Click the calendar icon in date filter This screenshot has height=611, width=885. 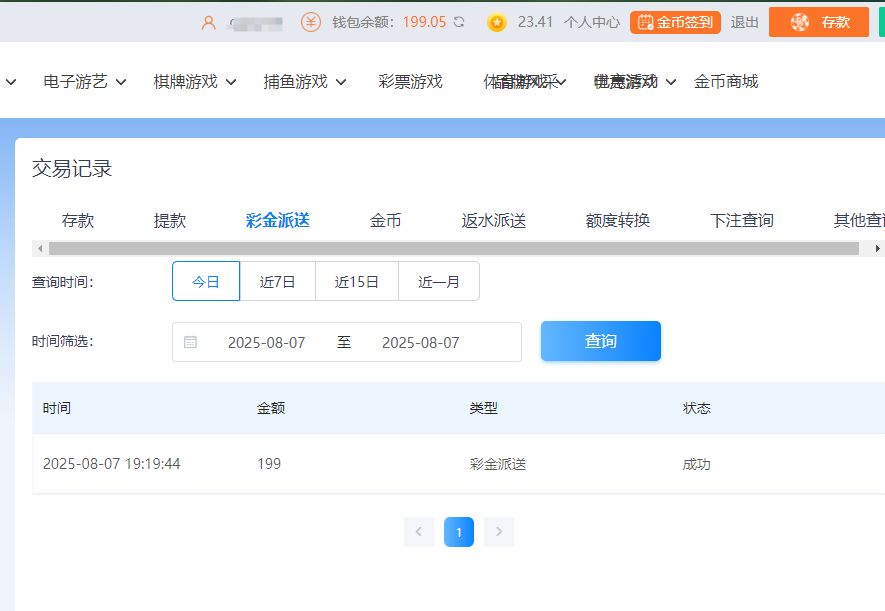(190, 342)
